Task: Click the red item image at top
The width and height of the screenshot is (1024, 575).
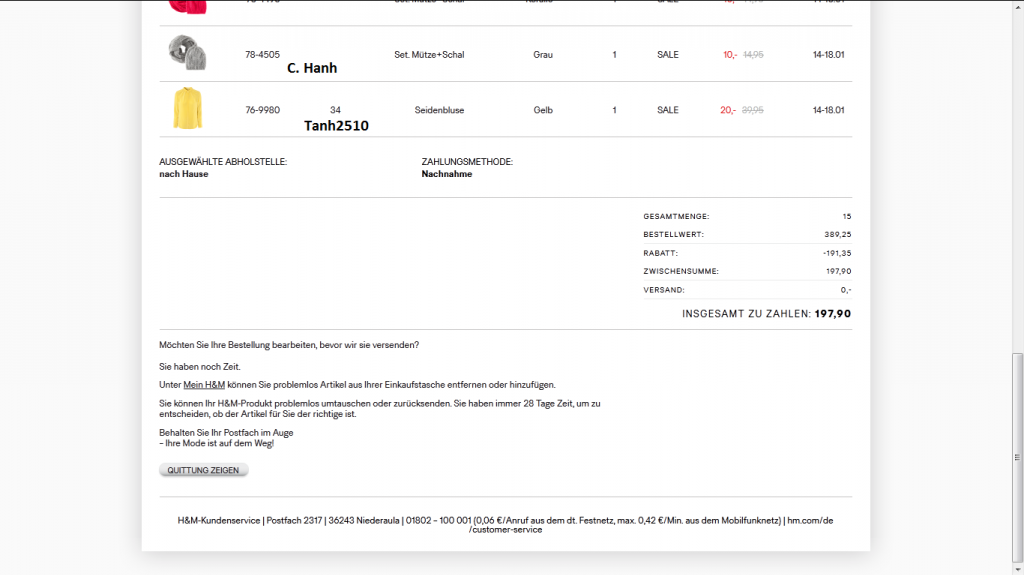Action: click(x=186, y=6)
